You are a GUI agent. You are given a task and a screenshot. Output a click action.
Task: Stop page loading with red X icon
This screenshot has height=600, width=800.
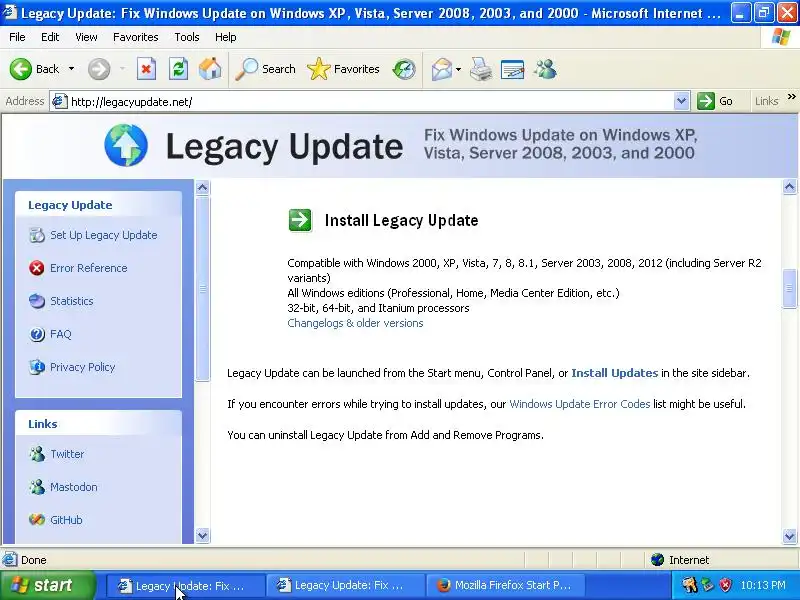[x=146, y=69]
